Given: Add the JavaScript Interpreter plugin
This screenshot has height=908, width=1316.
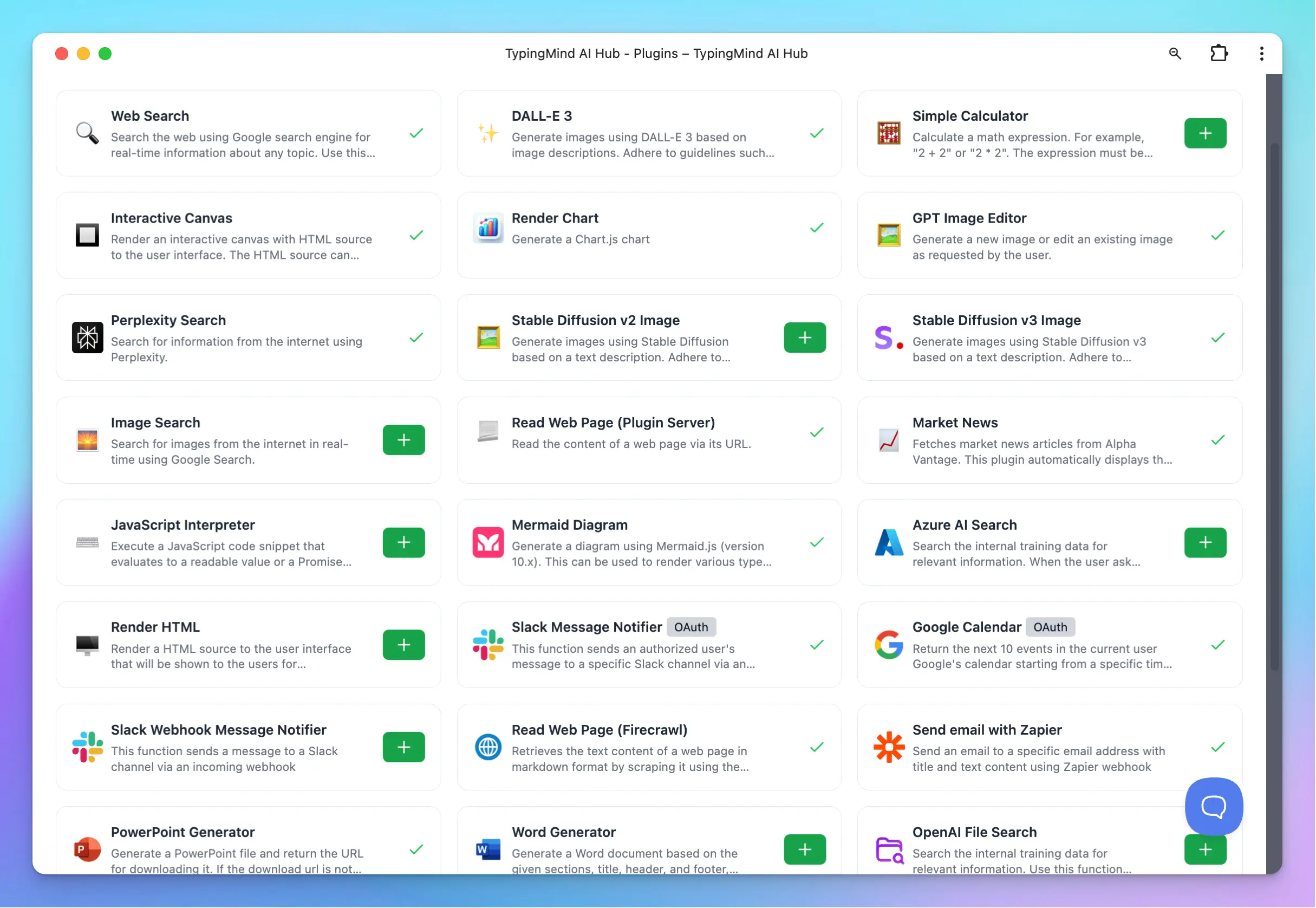Looking at the screenshot, I should [x=404, y=543].
